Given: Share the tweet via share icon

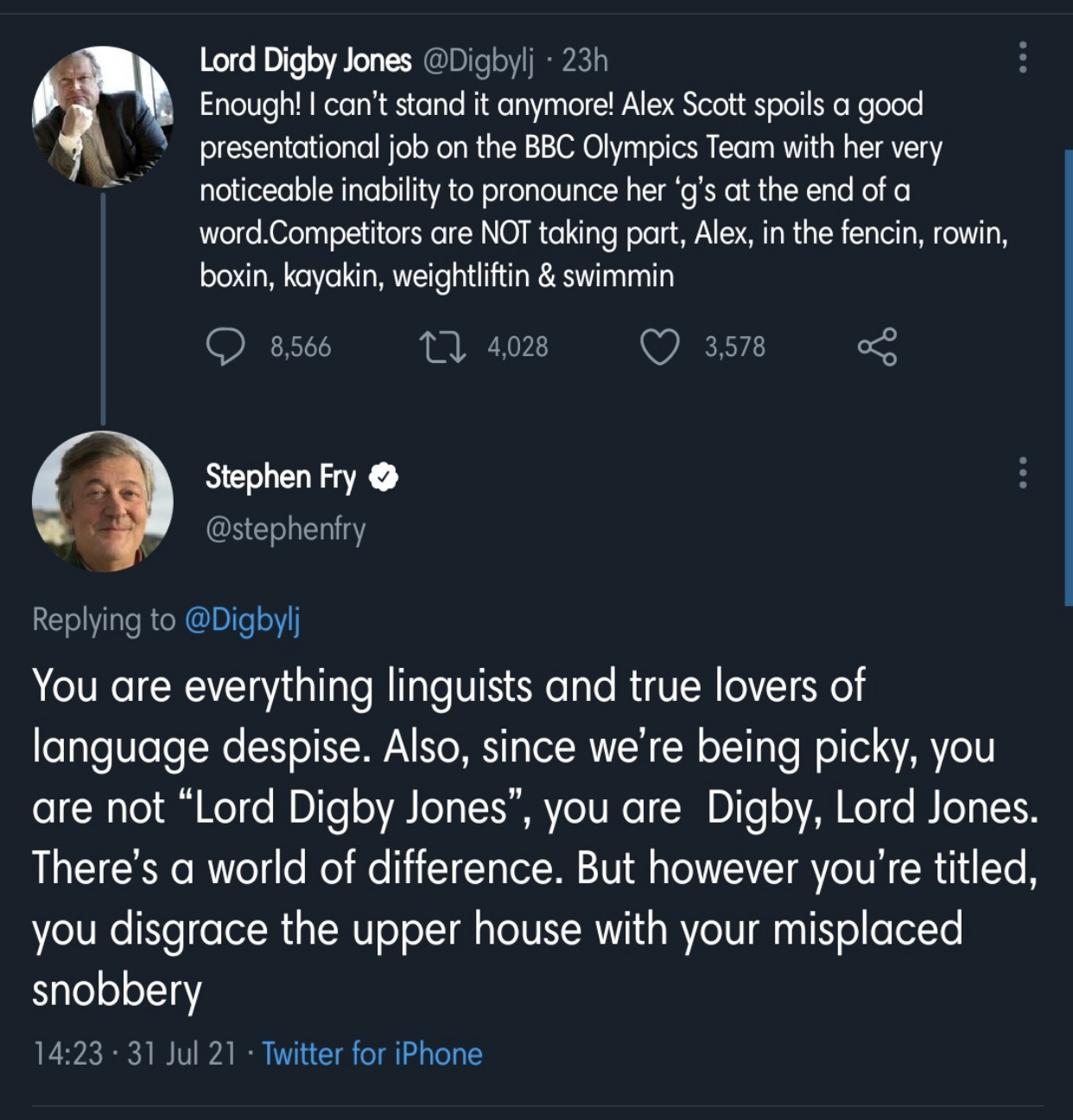Looking at the screenshot, I should (x=877, y=347).
